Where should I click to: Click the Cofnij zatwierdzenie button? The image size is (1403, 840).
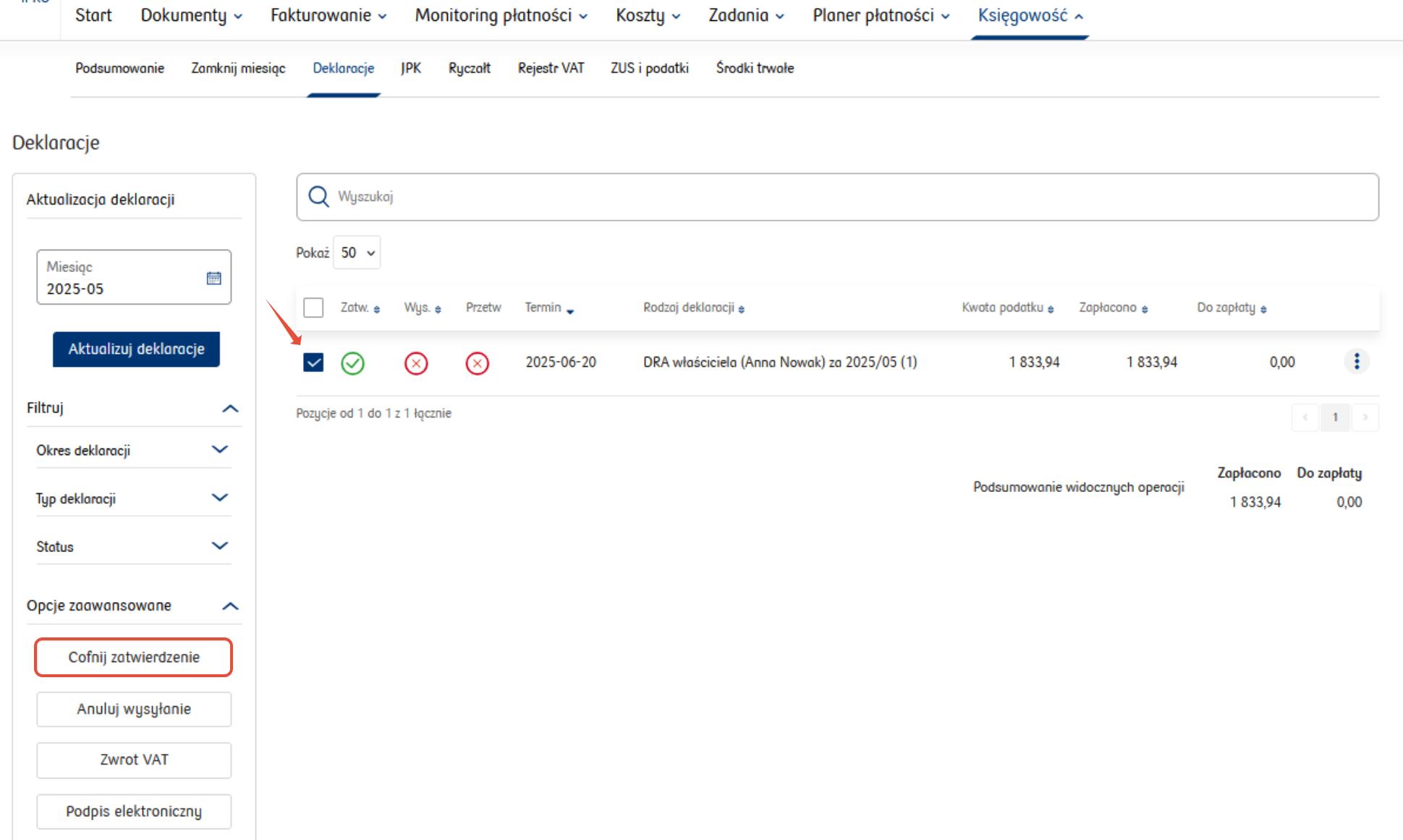click(x=134, y=657)
